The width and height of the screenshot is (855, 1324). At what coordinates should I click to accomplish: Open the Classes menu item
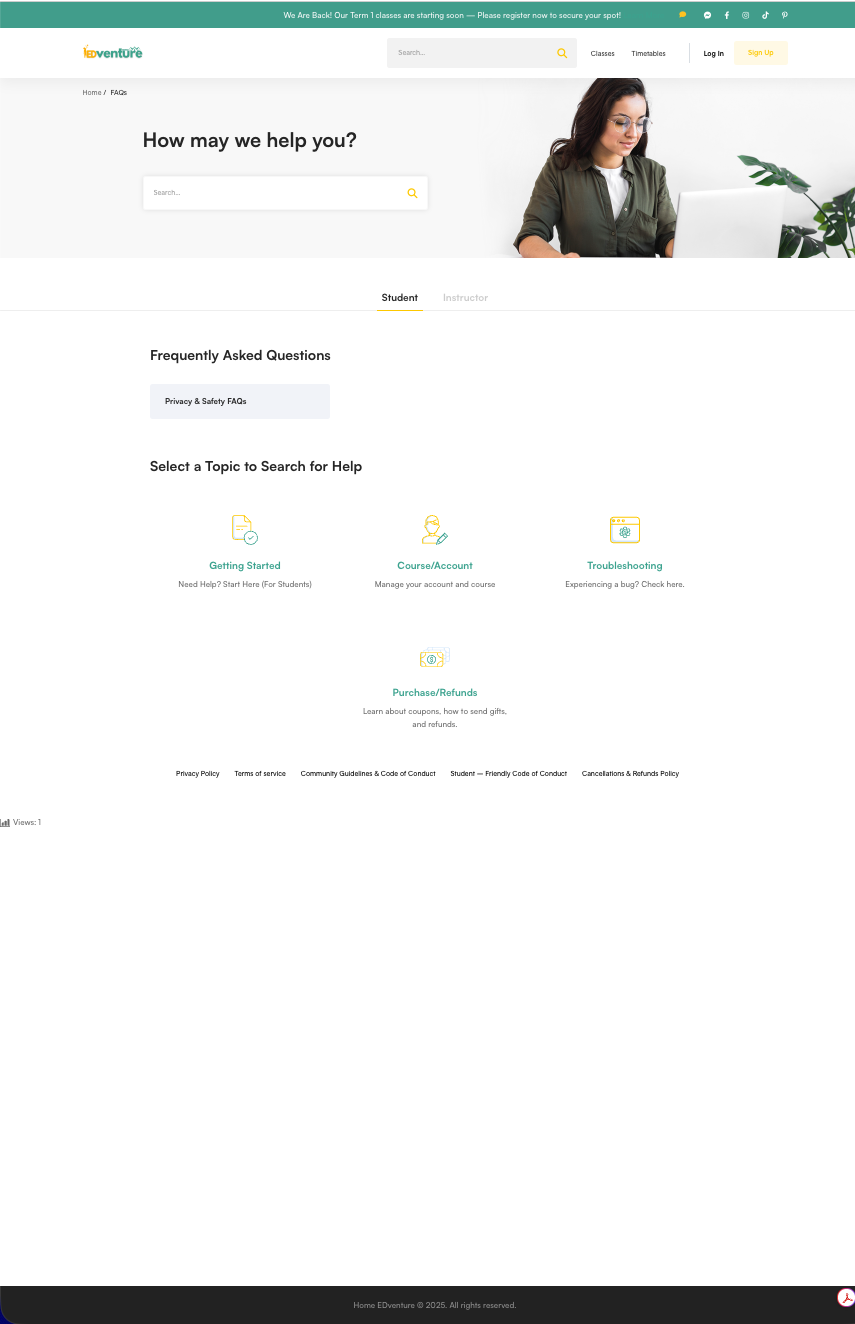(602, 53)
